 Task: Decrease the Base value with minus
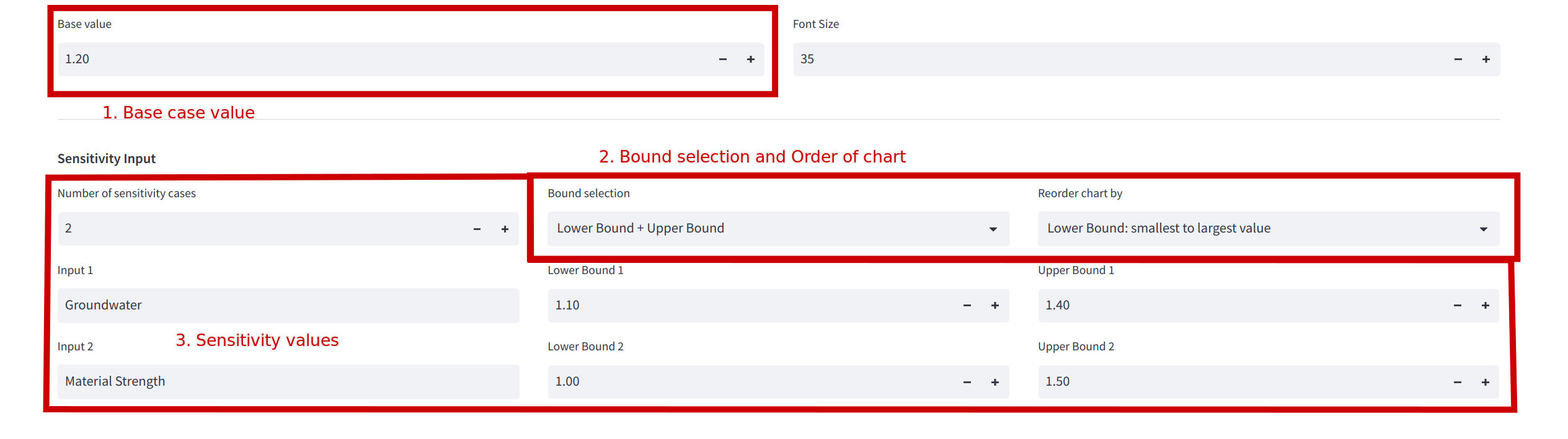[x=722, y=60]
